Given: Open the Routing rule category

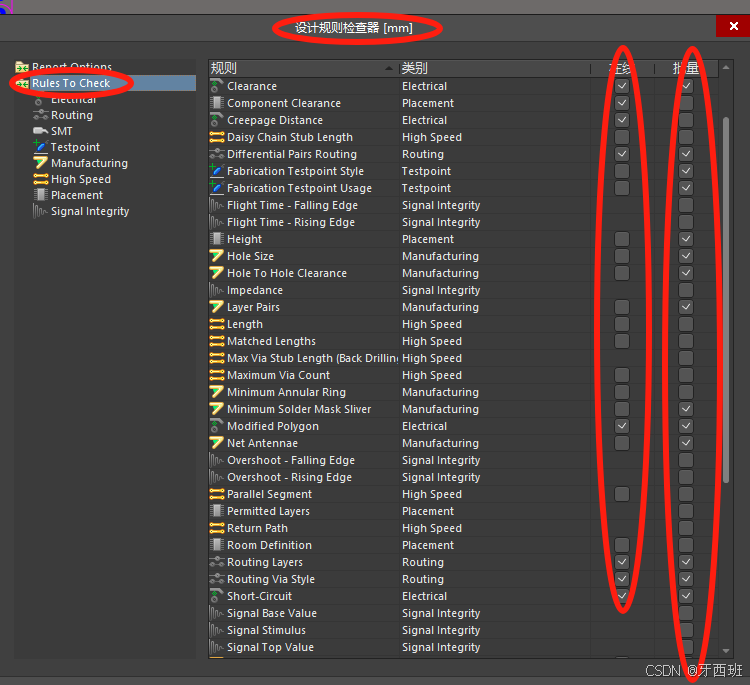Looking at the screenshot, I should pyautogui.click(x=72, y=115).
